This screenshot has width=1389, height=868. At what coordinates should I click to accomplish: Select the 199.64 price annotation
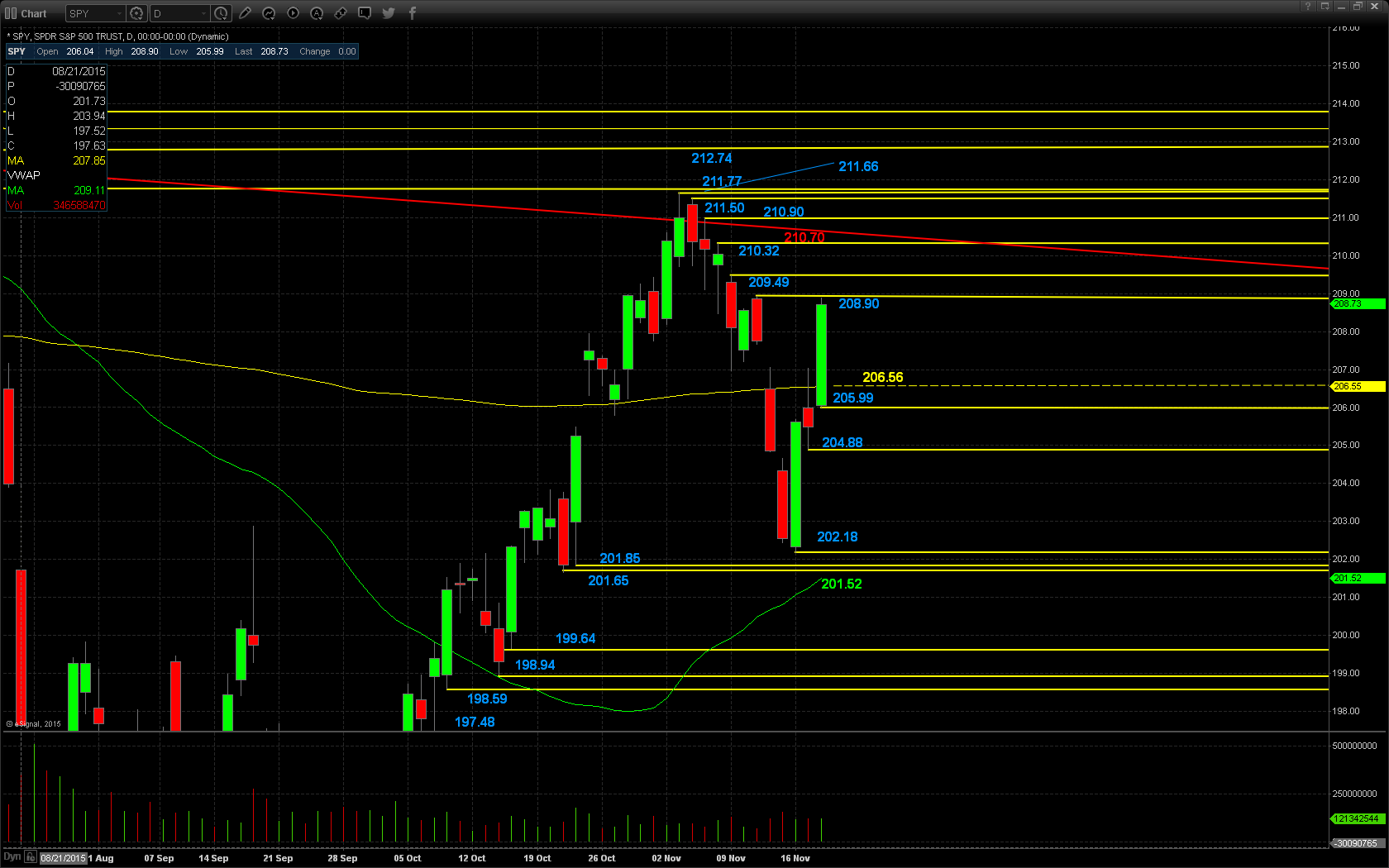[575, 638]
